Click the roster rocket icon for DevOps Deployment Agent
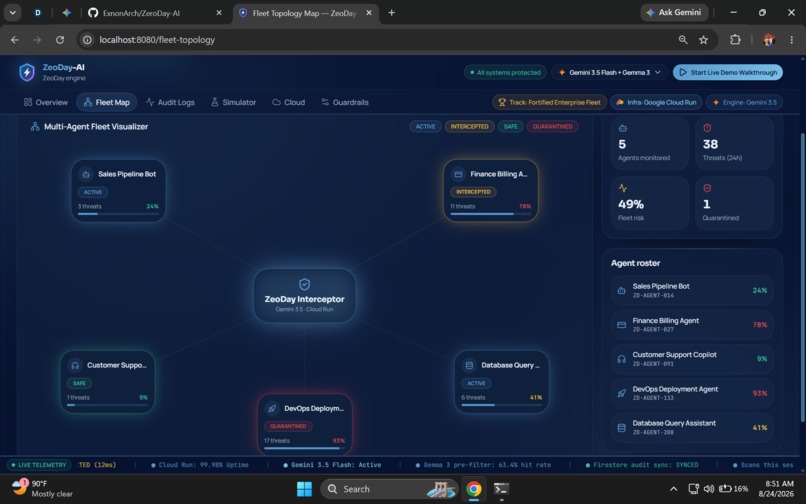 coord(621,393)
